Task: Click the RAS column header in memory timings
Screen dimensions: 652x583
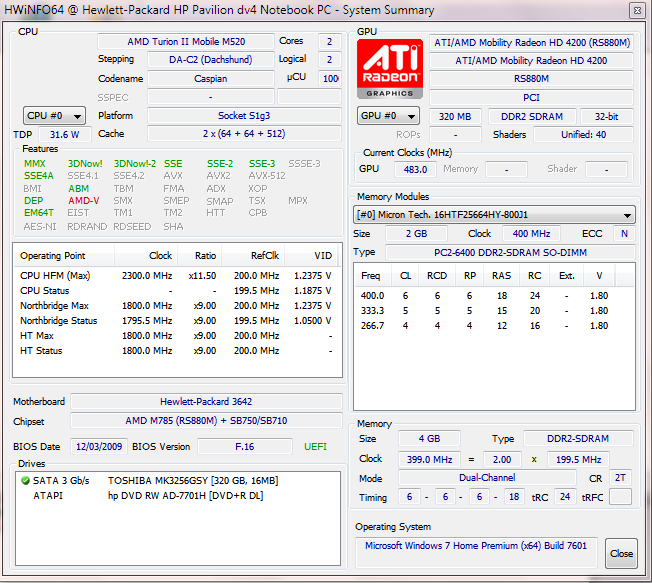Action: click(x=501, y=276)
